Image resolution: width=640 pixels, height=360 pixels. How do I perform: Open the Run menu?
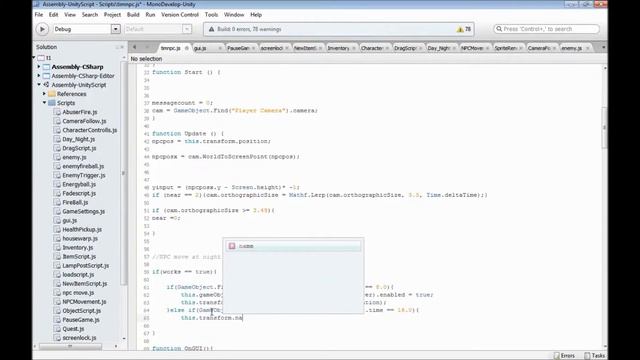pos(150,15)
